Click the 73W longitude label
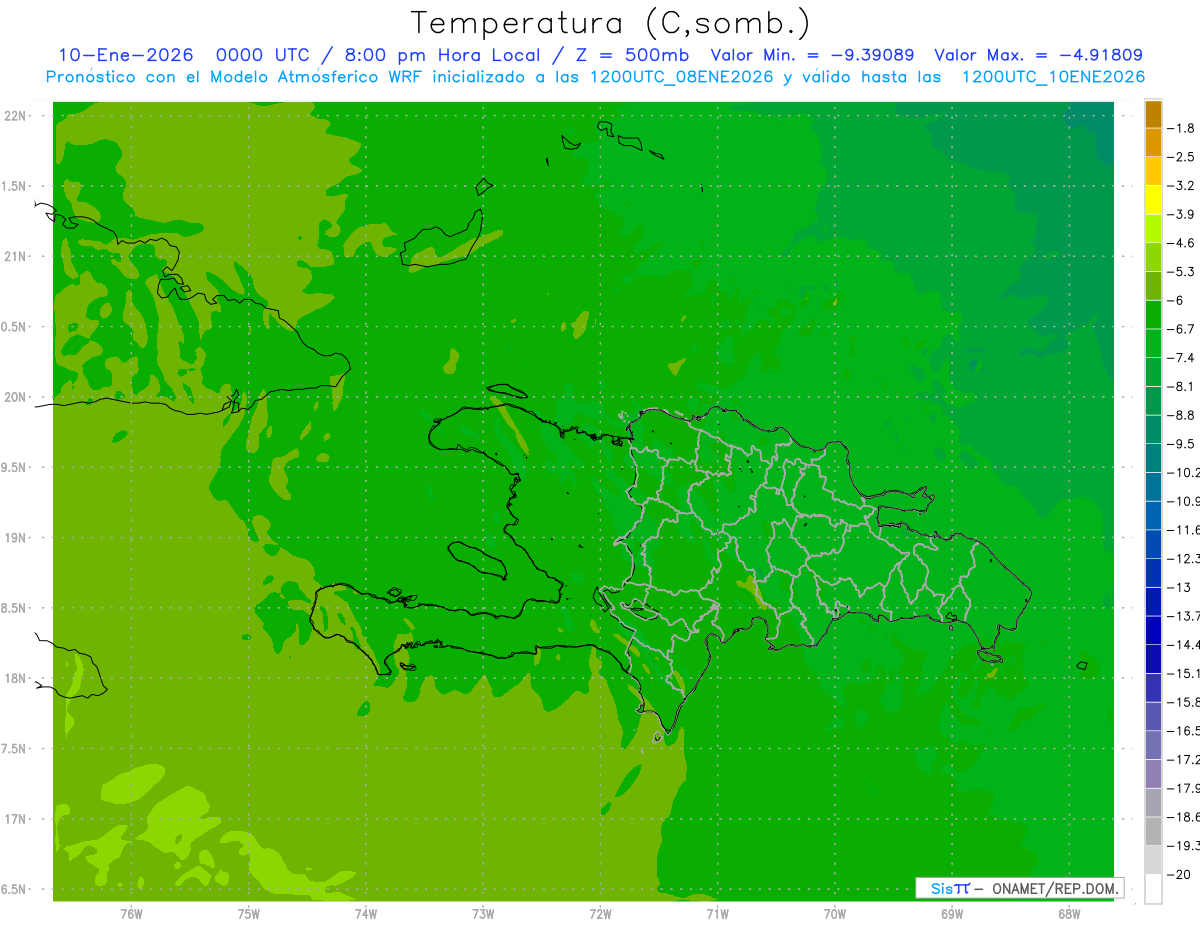This screenshot has width=1200, height=927. tap(483, 914)
